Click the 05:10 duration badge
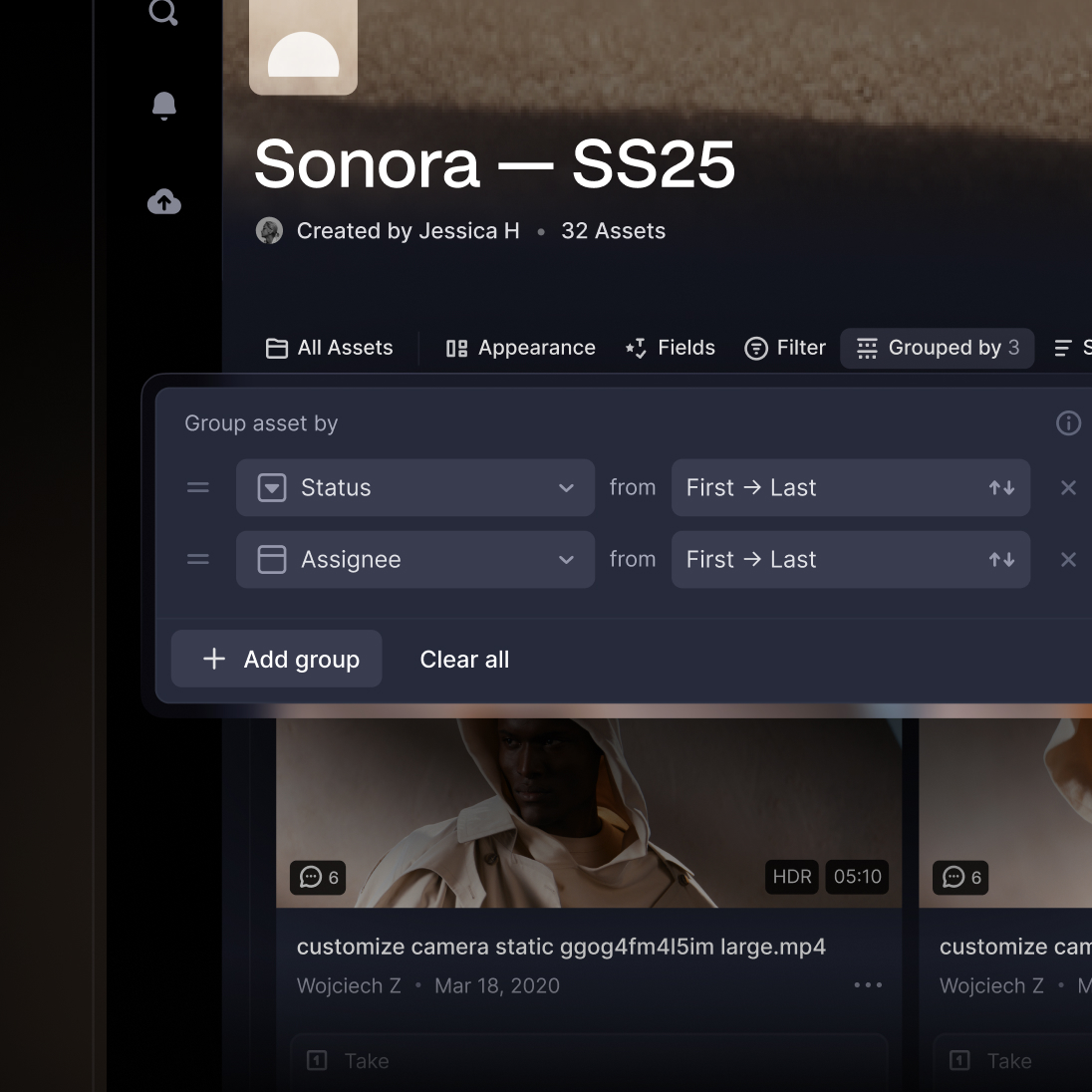Screen dimensions: 1092x1092 (x=857, y=877)
